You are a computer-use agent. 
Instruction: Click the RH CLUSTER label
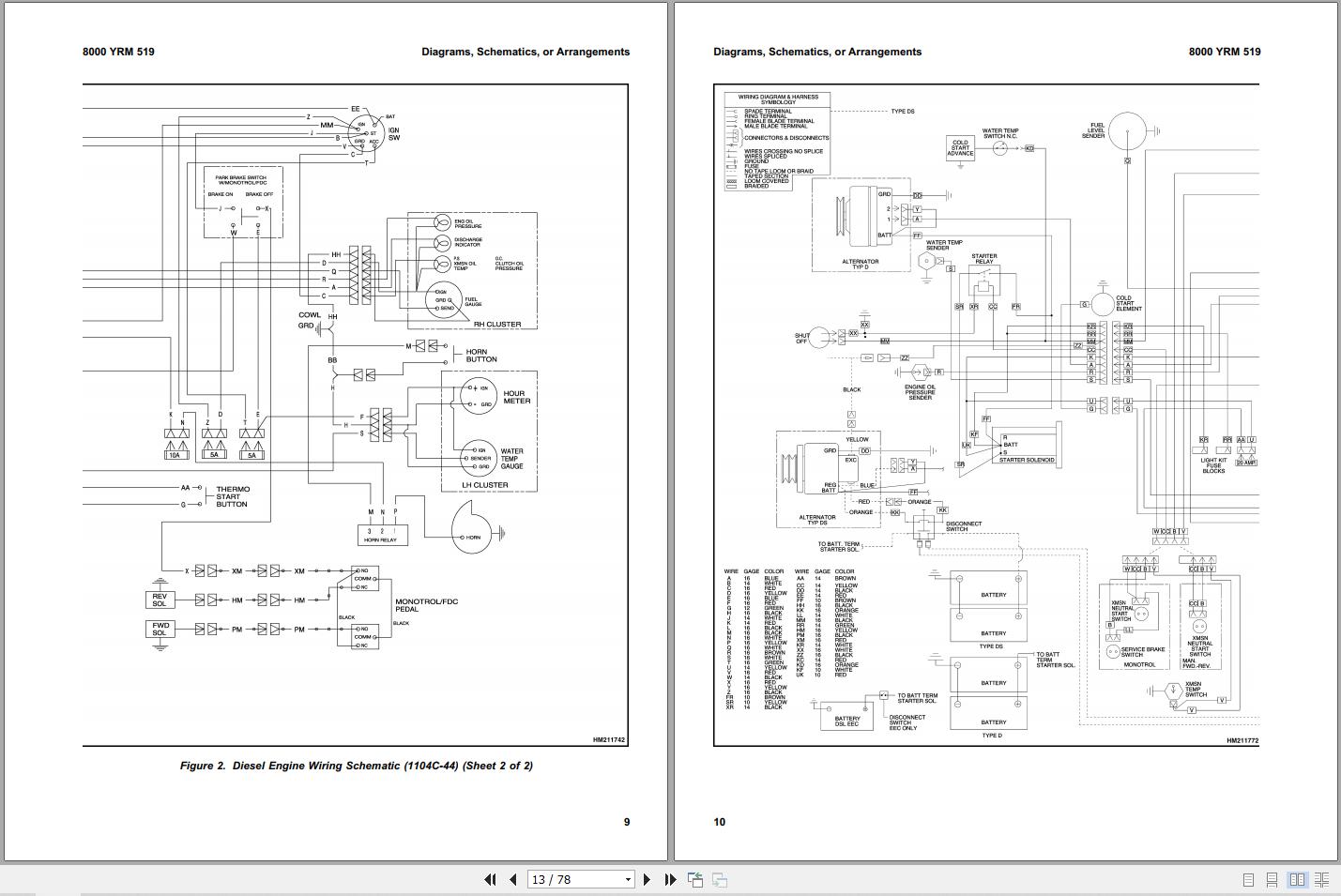[497, 325]
